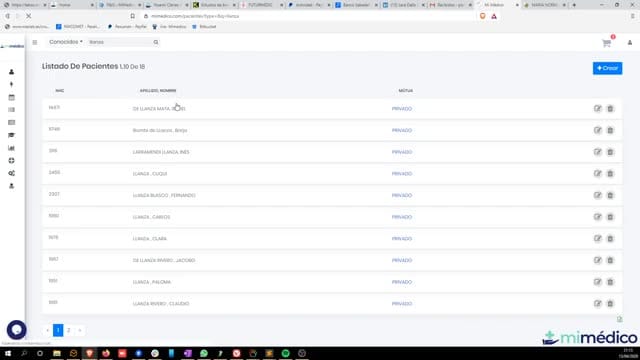Image resolution: width=640 pixels, height=360 pixels.
Task: Open Windows Start menu
Action: [x=8, y=353]
